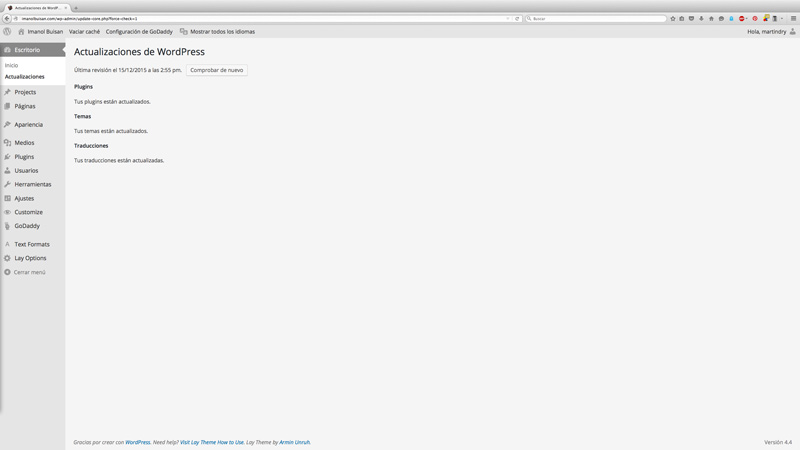Click the Firefox downloads arrow icon
The width and height of the screenshot is (800, 450).
700,18
